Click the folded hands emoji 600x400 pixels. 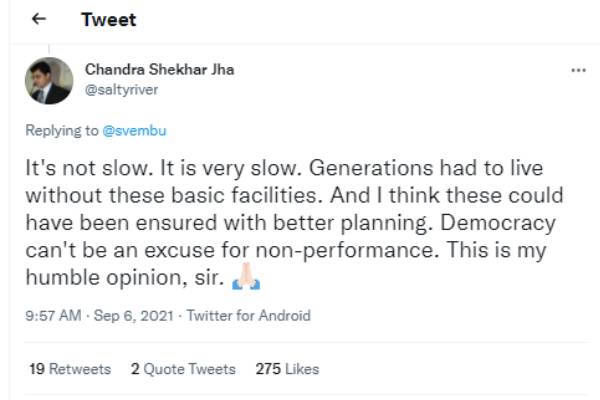point(245,277)
